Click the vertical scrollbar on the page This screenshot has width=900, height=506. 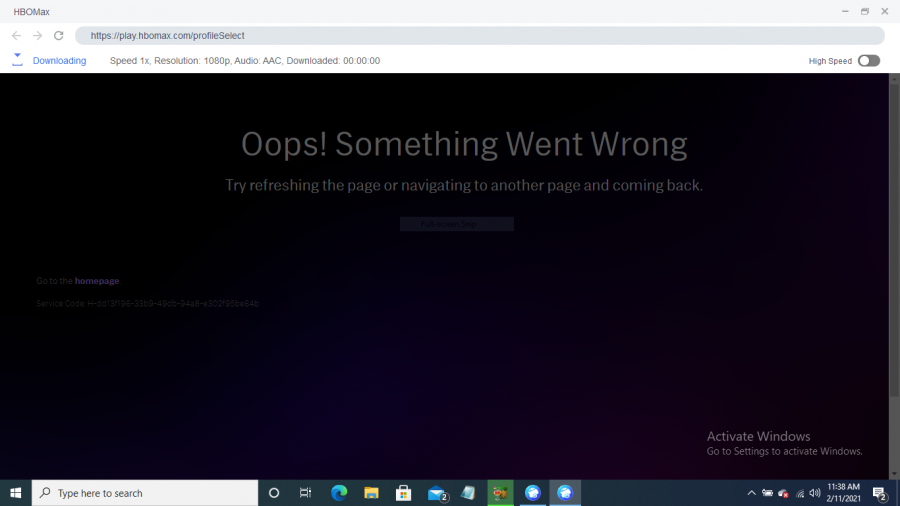pos(894,241)
